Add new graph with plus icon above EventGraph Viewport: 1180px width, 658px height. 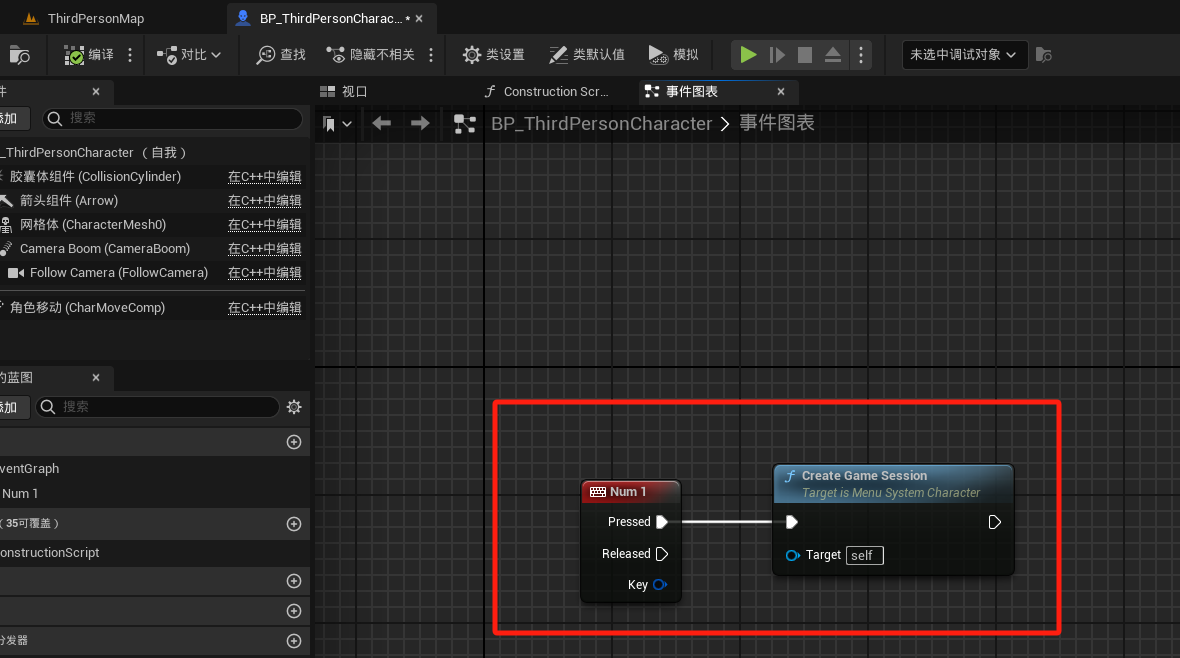click(294, 442)
